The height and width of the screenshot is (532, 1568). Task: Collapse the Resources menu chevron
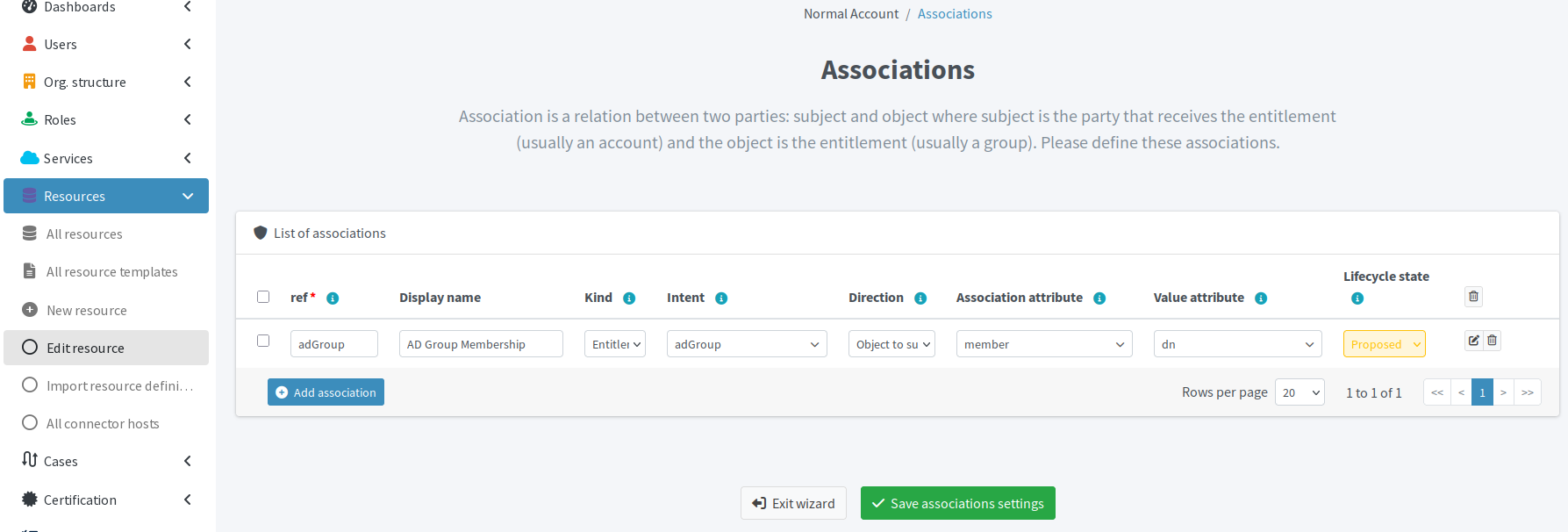click(x=188, y=196)
